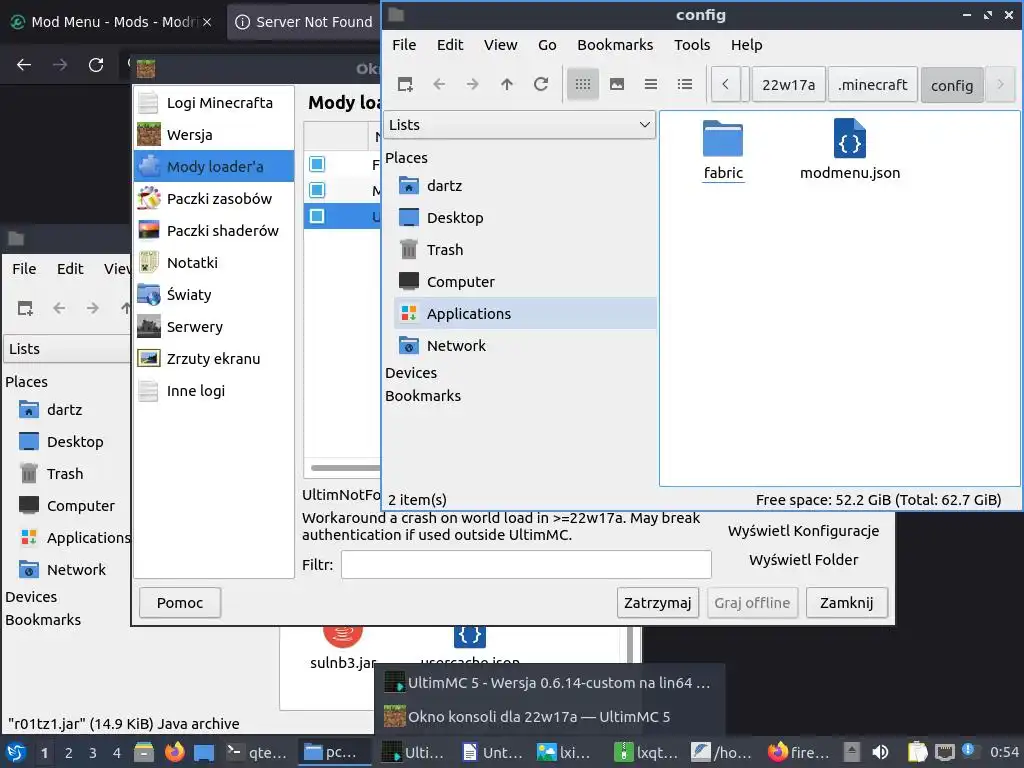Open Inne logi page

(x=214, y=391)
